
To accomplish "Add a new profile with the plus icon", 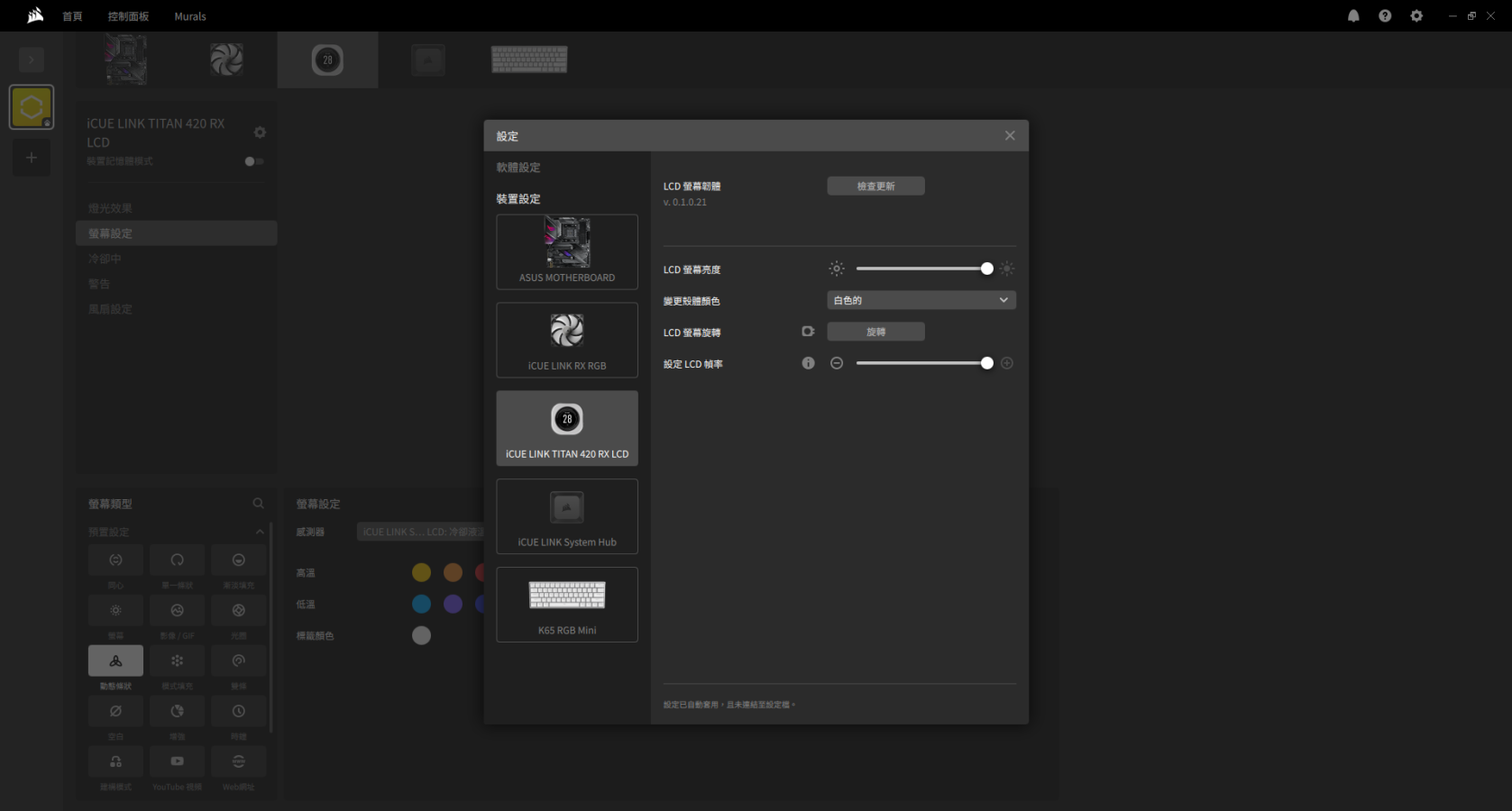I will [x=32, y=158].
